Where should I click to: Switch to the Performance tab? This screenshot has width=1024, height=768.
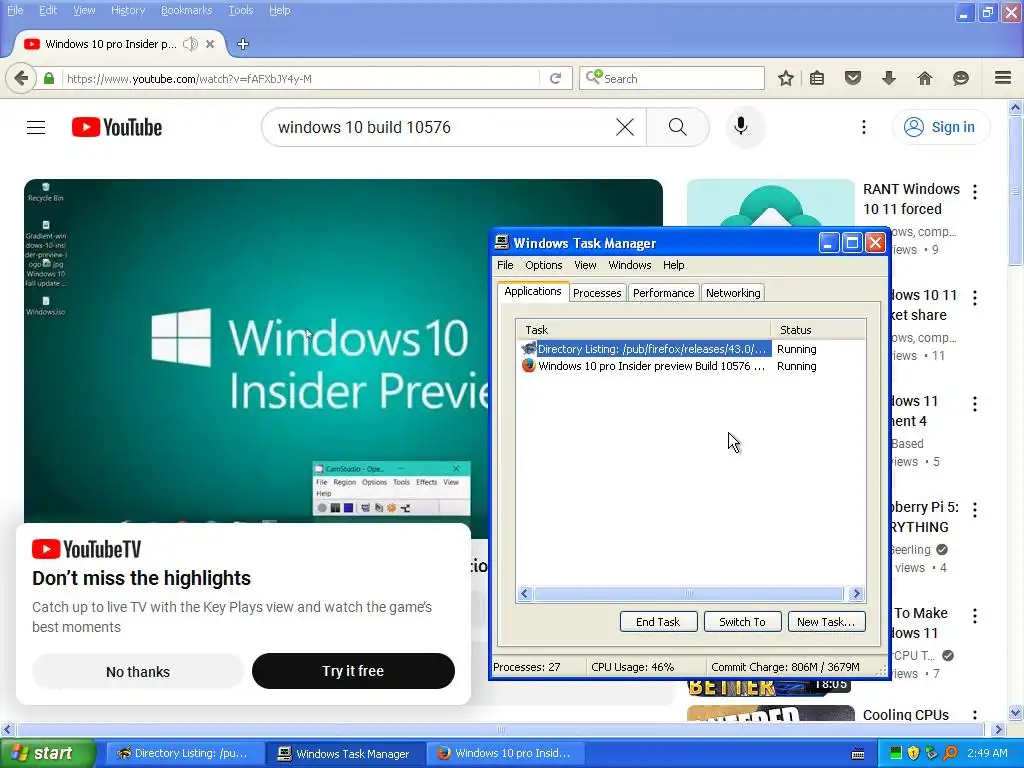(664, 293)
